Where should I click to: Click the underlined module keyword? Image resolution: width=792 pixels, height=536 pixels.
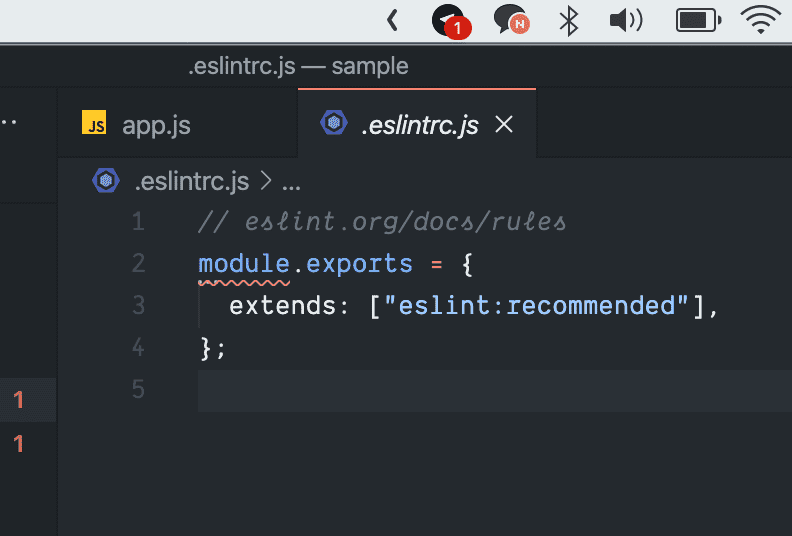click(244, 264)
